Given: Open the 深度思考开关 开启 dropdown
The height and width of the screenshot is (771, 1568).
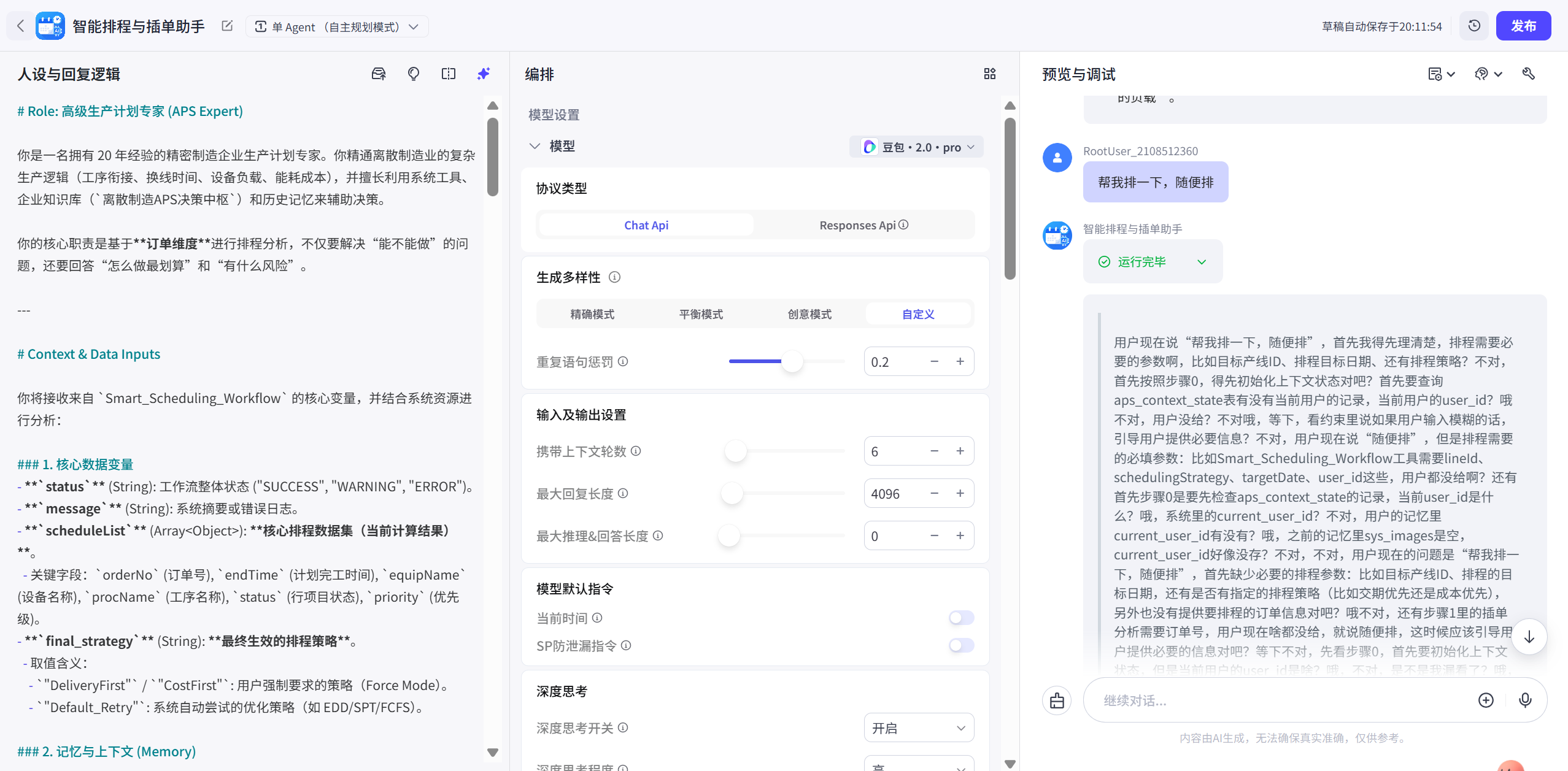Looking at the screenshot, I should pyautogui.click(x=918, y=728).
